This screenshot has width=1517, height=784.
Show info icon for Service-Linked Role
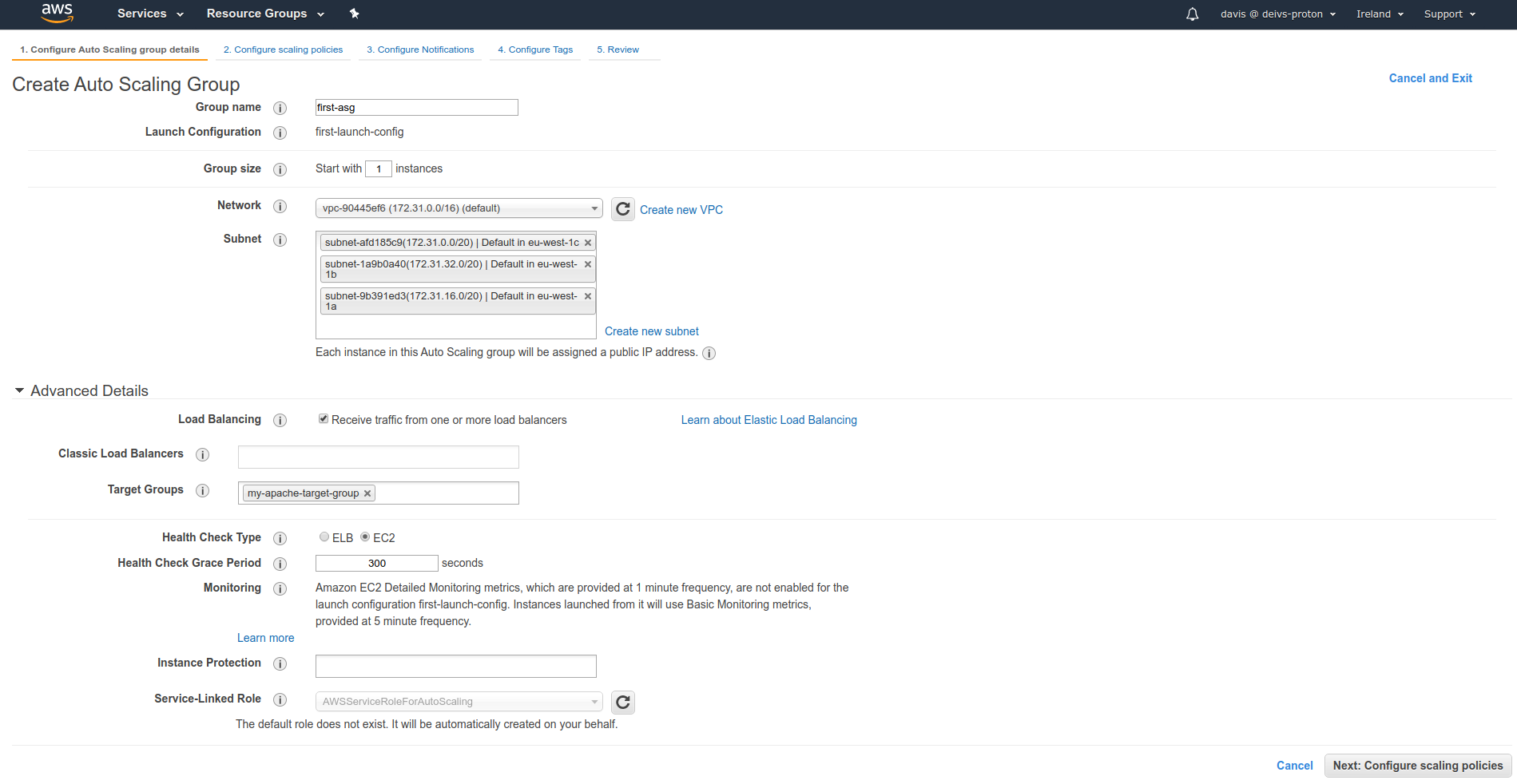coord(280,699)
